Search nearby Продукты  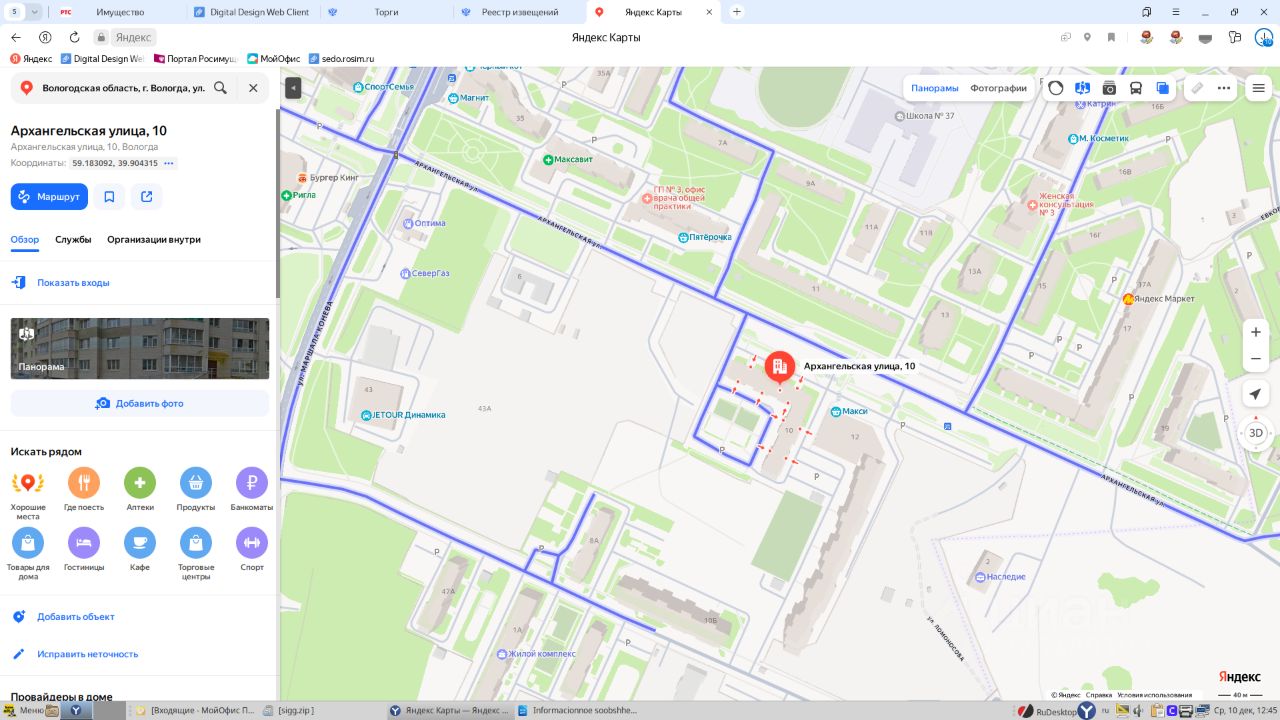coord(196,491)
